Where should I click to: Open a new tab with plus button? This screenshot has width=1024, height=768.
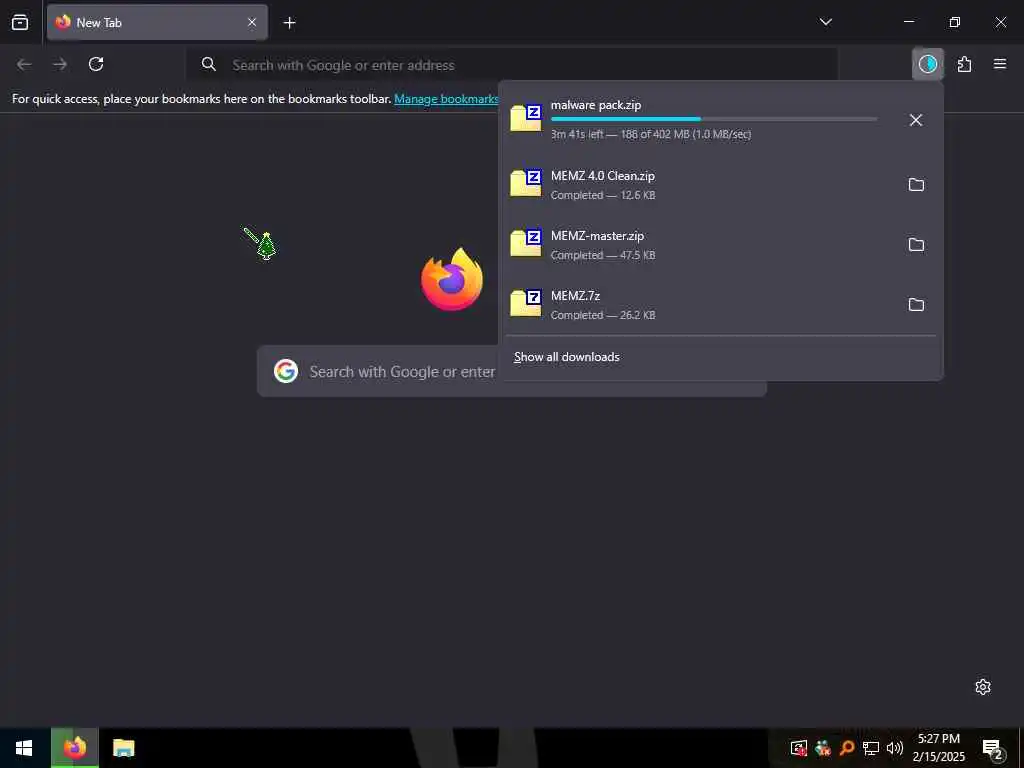[x=289, y=23]
